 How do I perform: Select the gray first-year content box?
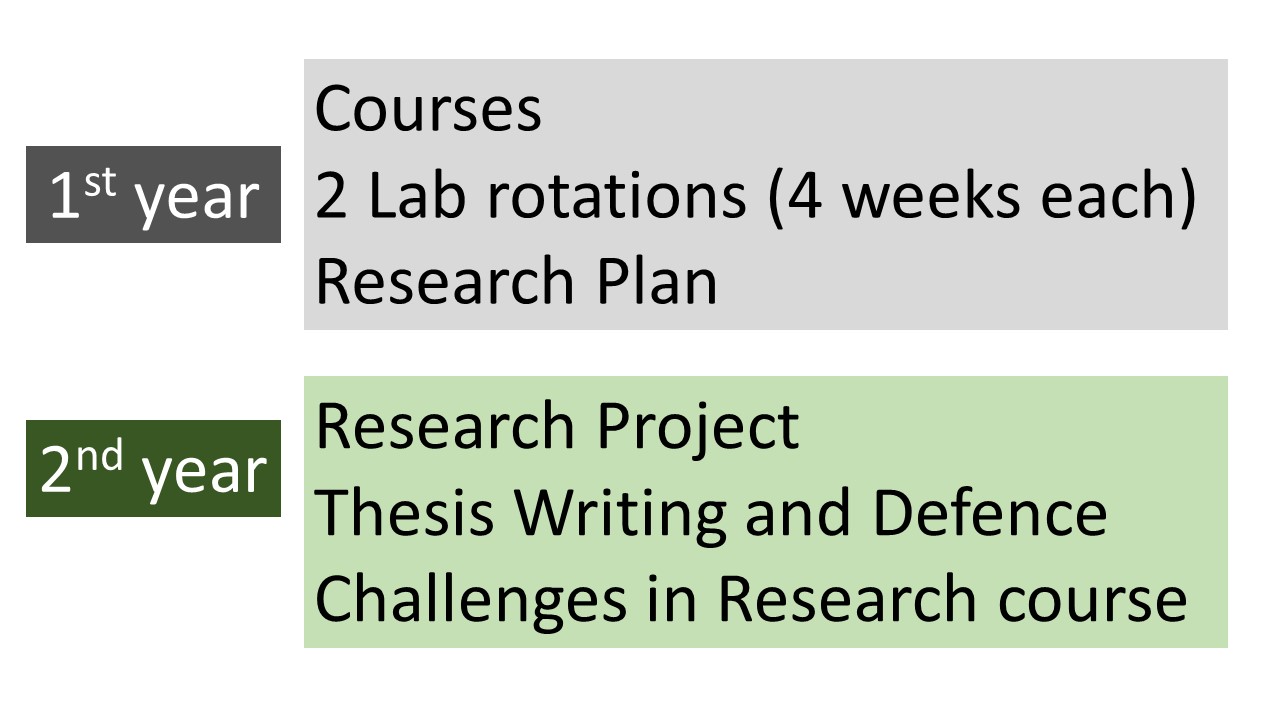pyautogui.click(x=766, y=194)
